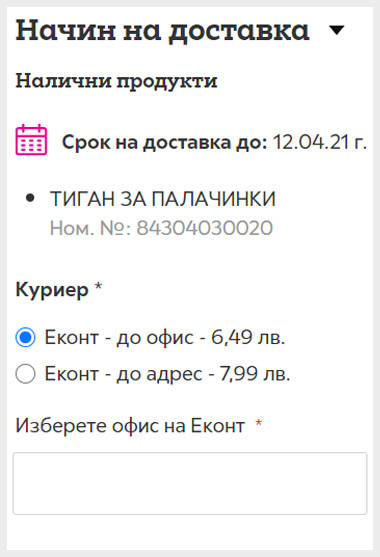Select the Еконт - до офис radio button
The width and height of the screenshot is (380, 557).
(x=25, y=337)
